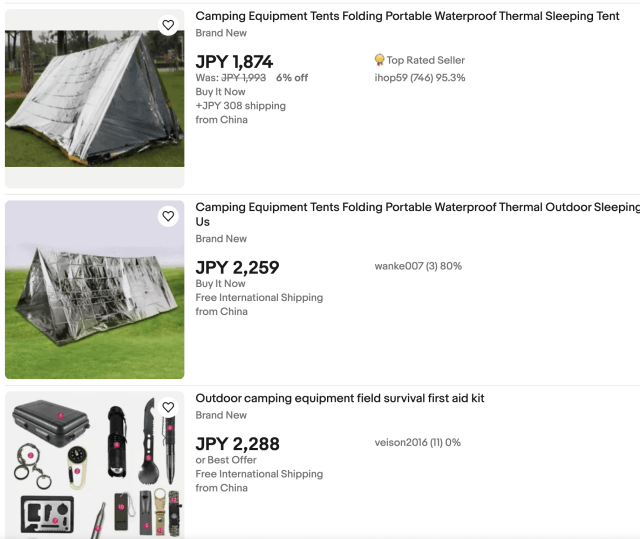Click the 'or Best Offer' text
The height and width of the screenshot is (539, 640).
pyautogui.click(x=226, y=460)
